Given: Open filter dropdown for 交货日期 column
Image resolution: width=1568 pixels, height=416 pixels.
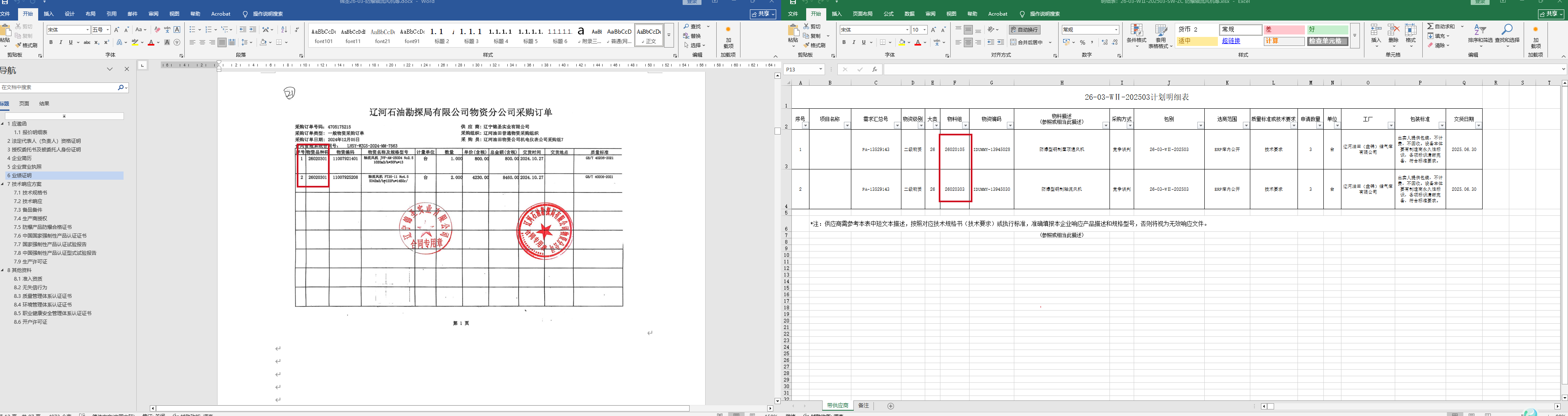Looking at the screenshot, I should coord(1479,126).
